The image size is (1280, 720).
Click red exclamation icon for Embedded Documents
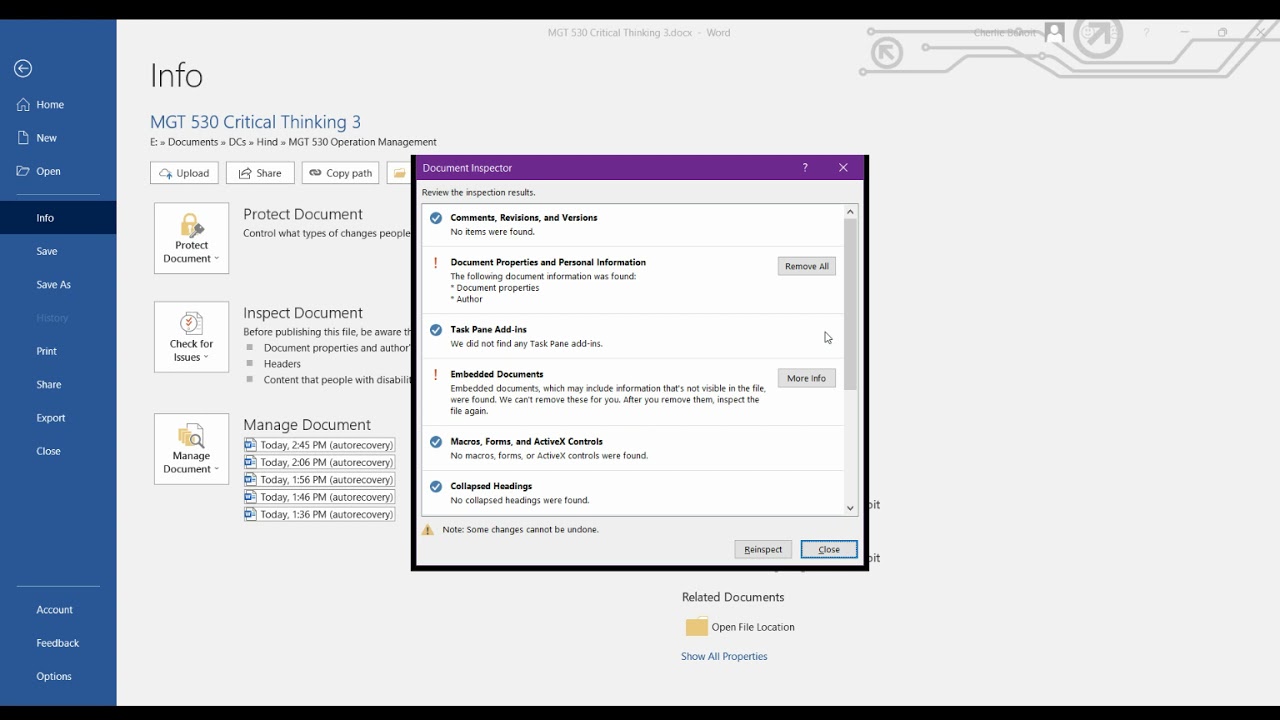pyautogui.click(x=435, y=375)
